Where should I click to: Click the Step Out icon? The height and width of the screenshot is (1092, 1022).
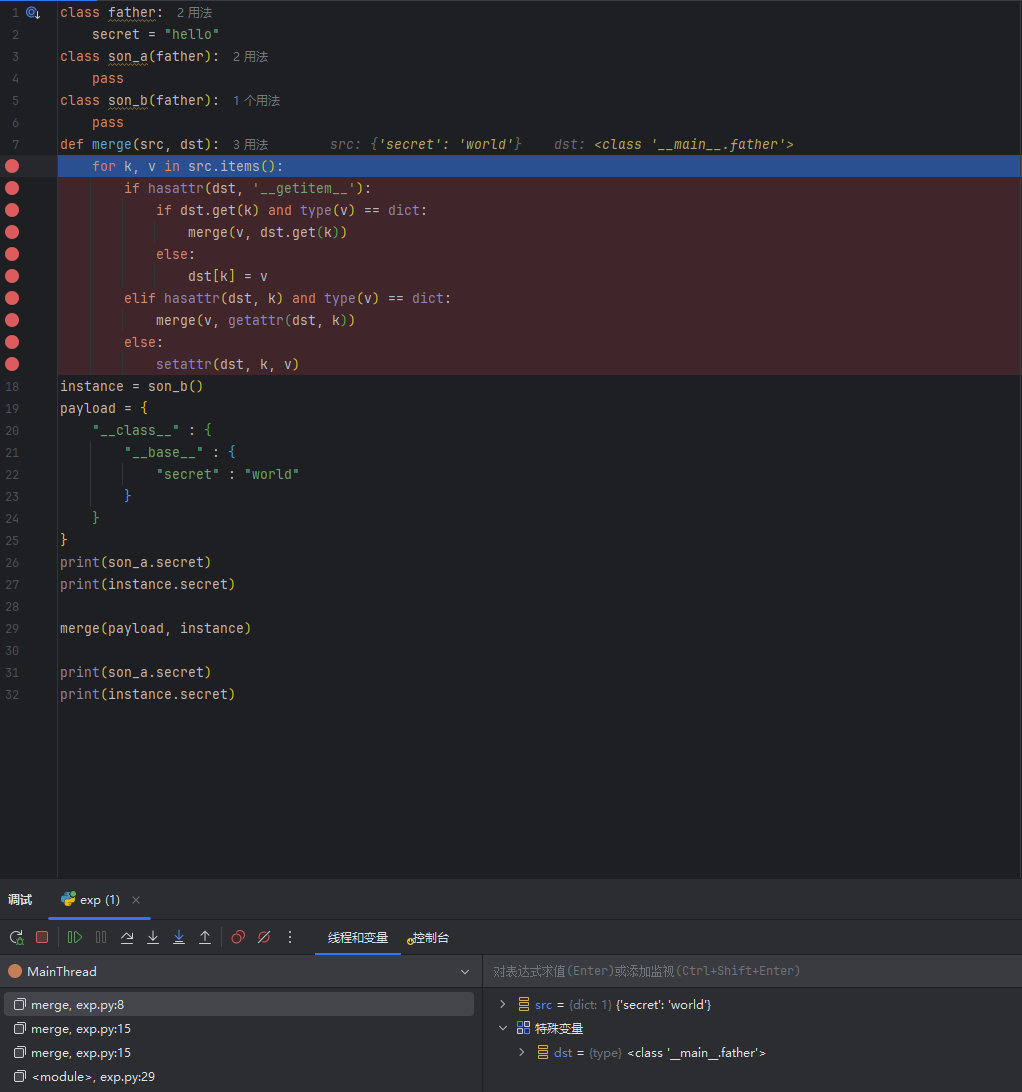[x=205, y=937]
